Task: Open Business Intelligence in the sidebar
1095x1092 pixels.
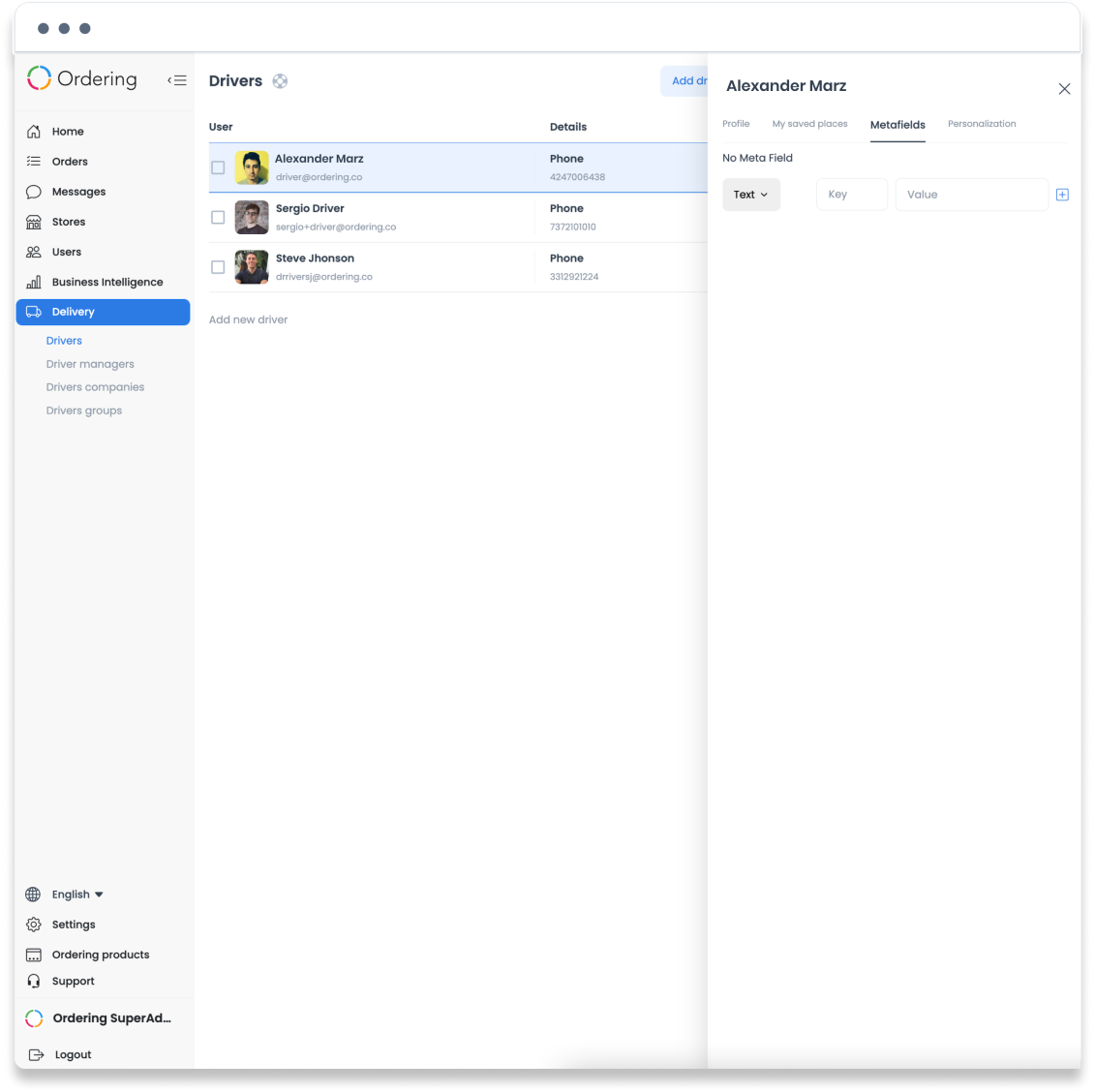Action: (107, 282)
